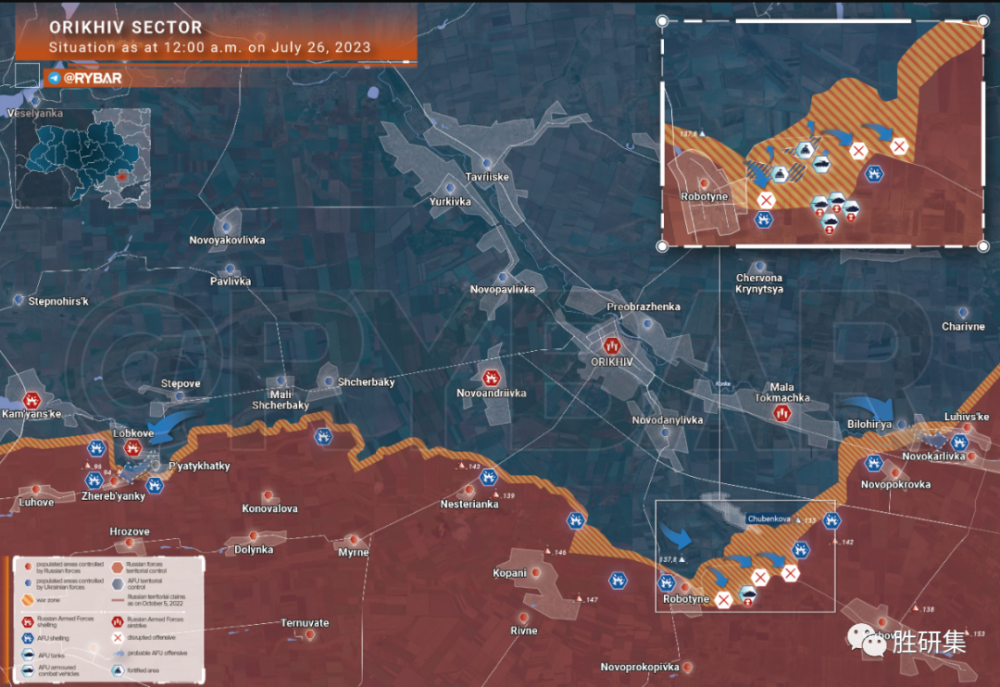The image size is (1000, 687).
Task: Click the Novokarlivka label
Action: click(934, 456)
